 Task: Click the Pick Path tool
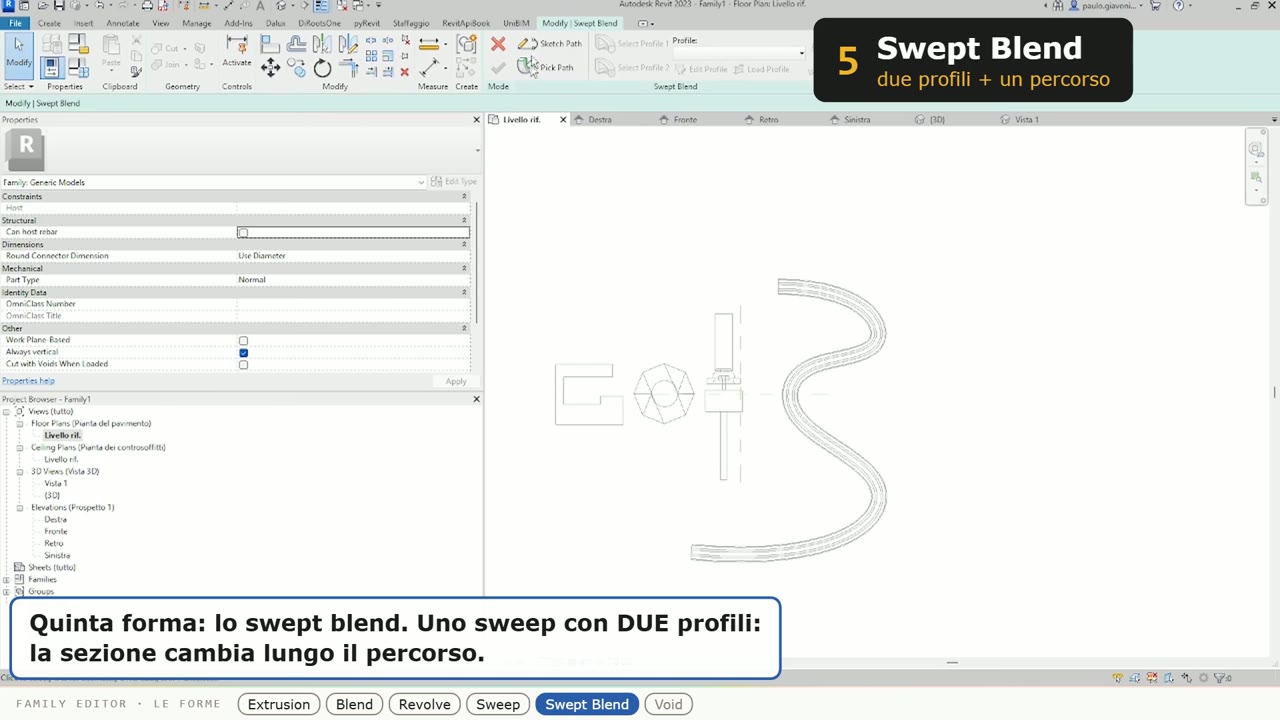(x=546, y=67)
